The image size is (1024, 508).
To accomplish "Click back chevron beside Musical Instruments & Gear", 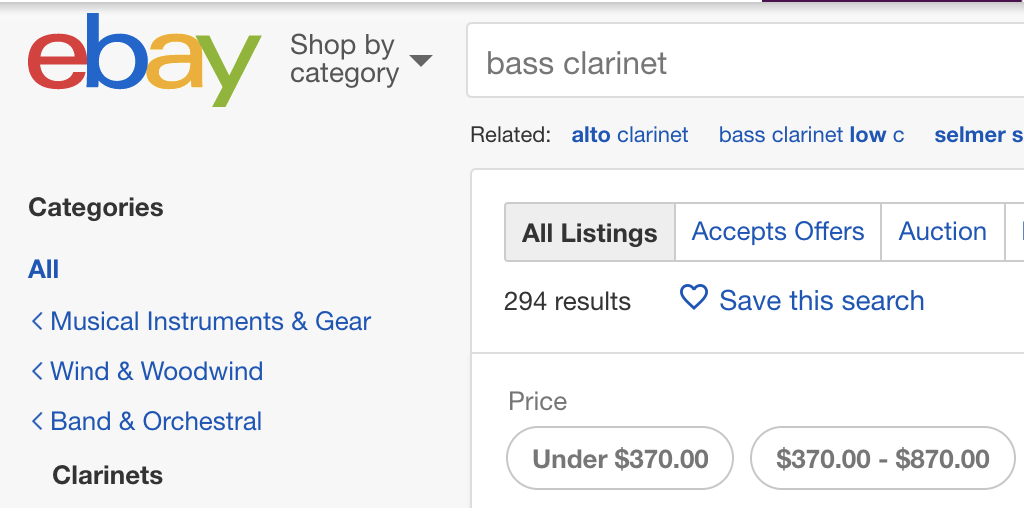I will [37, 321].
